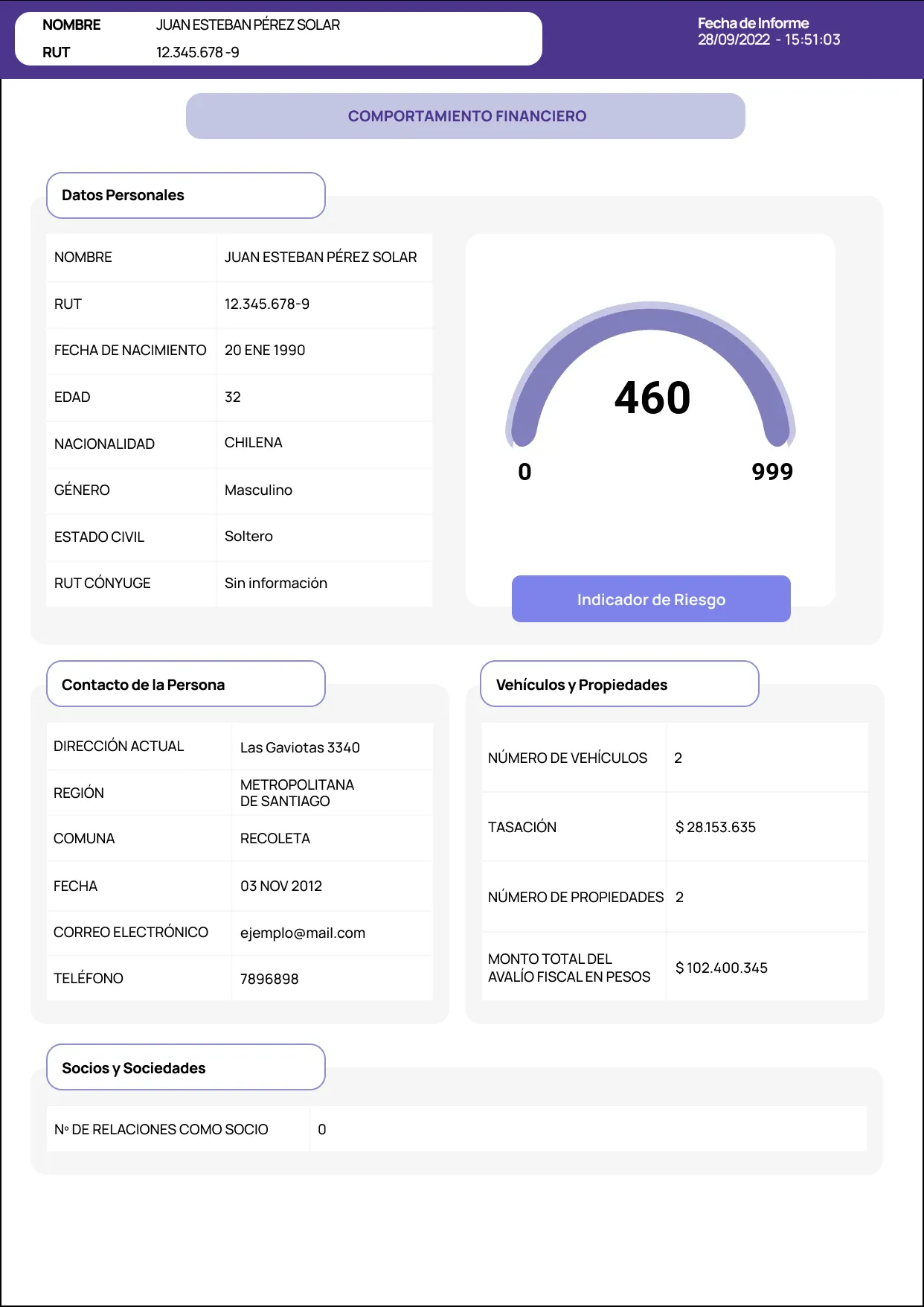Click the name in the header card
This screenshot has height=1307, width=924.
pyautogui.click(x=248, y=25)
